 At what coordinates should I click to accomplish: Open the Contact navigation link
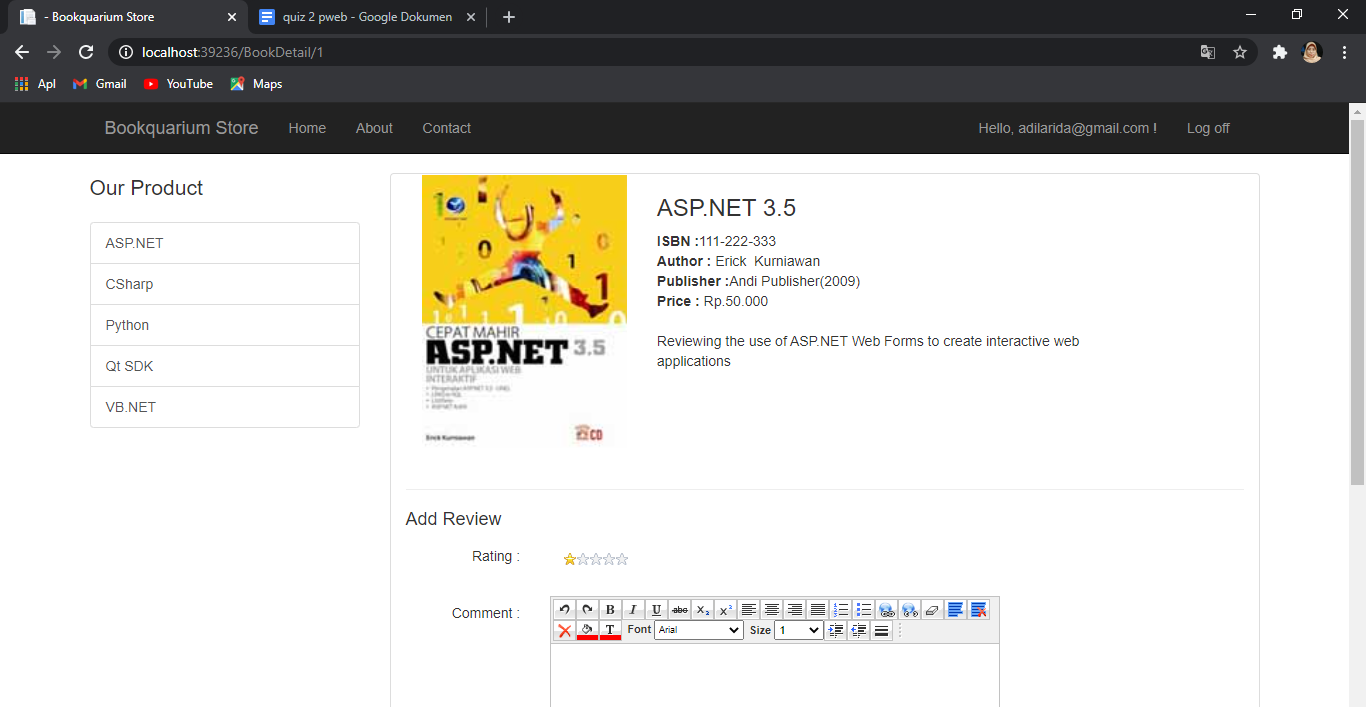tap(446, 128)
